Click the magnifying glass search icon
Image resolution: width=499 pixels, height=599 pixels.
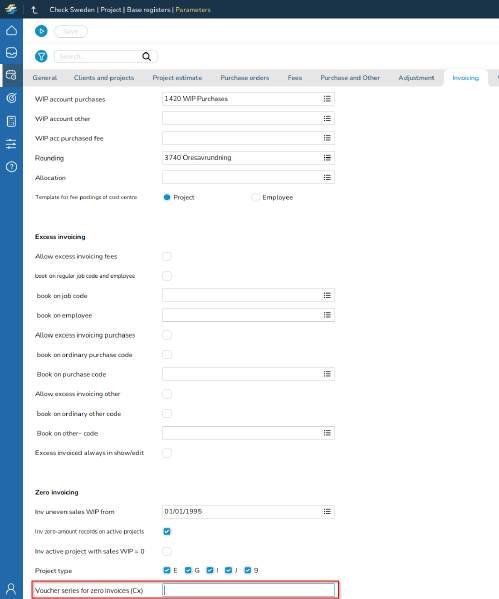(x=147, y=57)
